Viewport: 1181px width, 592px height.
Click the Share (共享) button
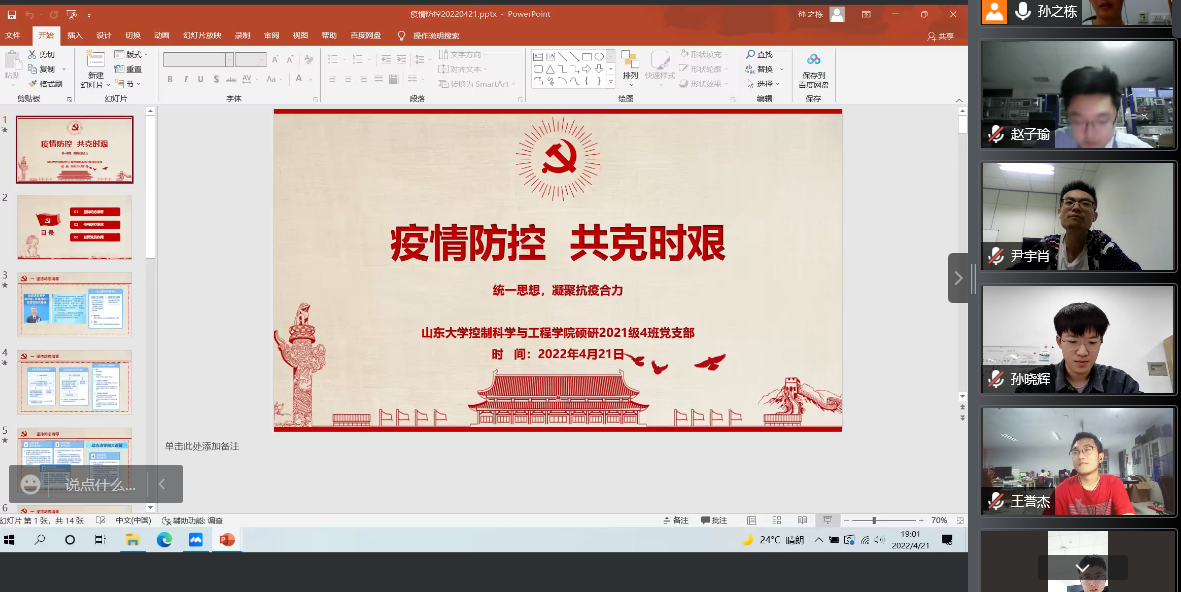click(940, 36)
